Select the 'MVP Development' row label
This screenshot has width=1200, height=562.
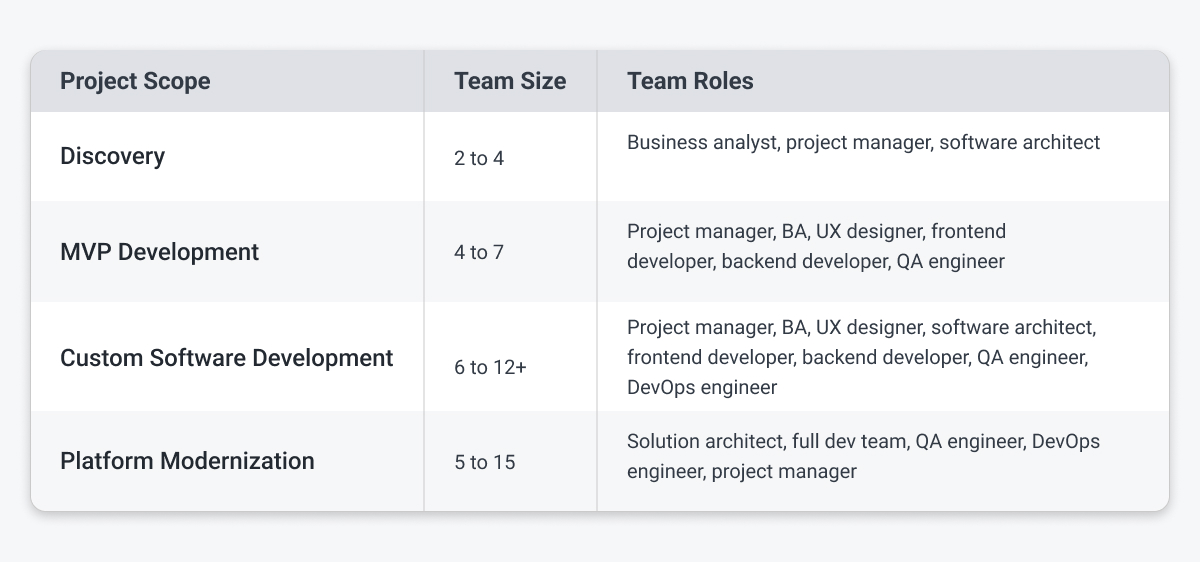[x=160, y=252]
